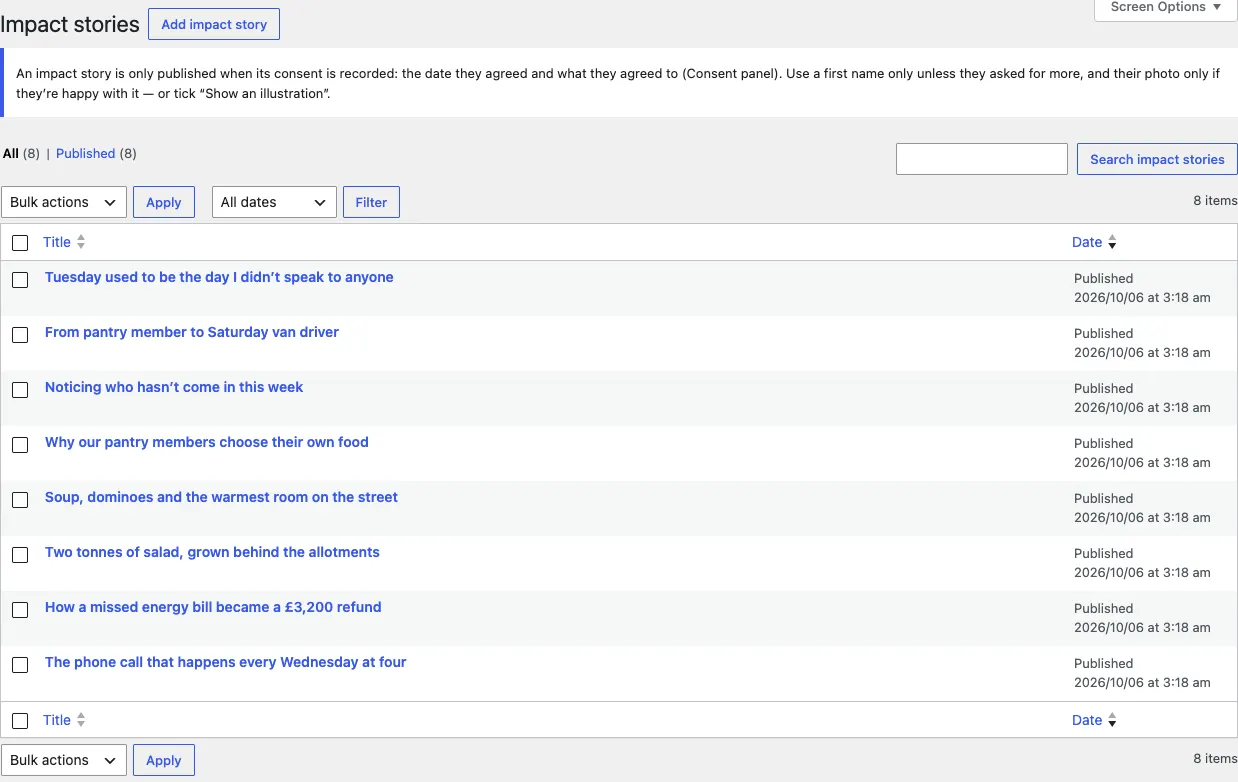Show the Published stories view
Screen dimensions: 1238x782
click(x=85, y=153)
